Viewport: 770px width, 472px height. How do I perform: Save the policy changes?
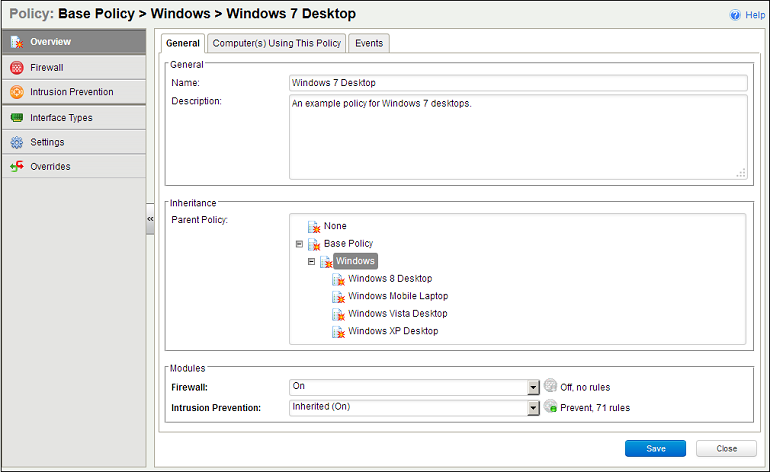(x=655, y=448)
